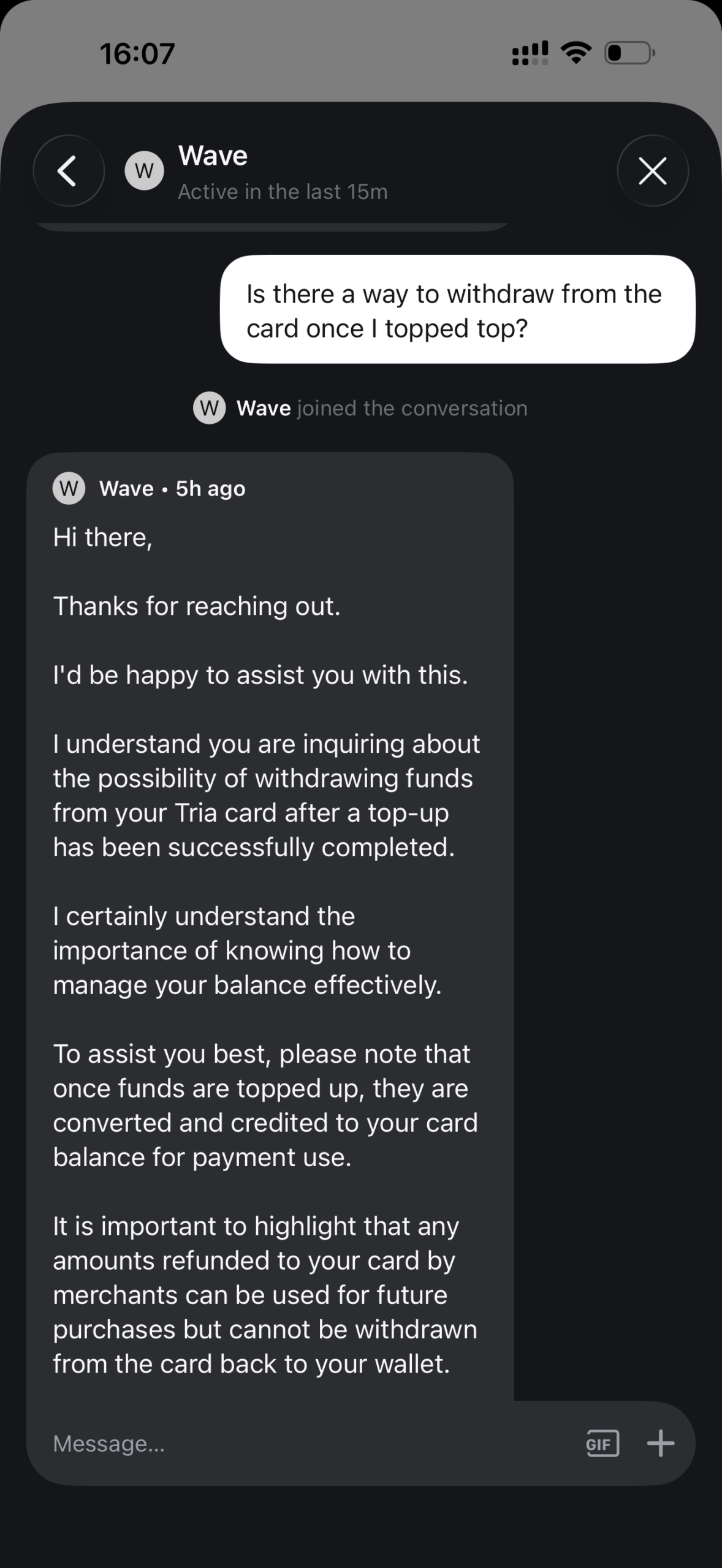This screenshot has height=1568, width=722.
Task: Tap the cellular signal bars icon
Action: pyautogui.click(x=530, y=53)
